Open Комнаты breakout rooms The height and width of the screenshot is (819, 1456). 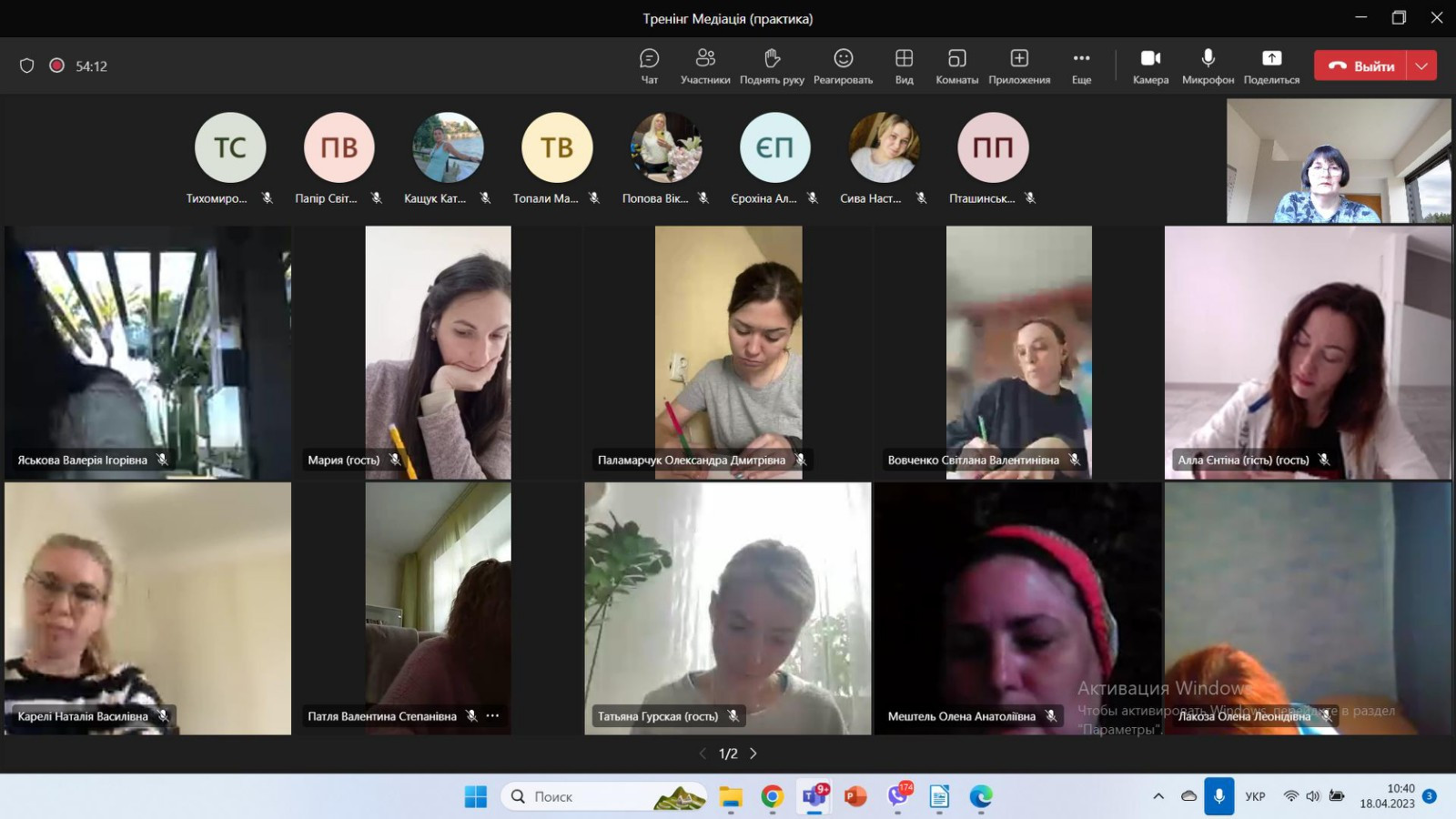tap(956, 66)
